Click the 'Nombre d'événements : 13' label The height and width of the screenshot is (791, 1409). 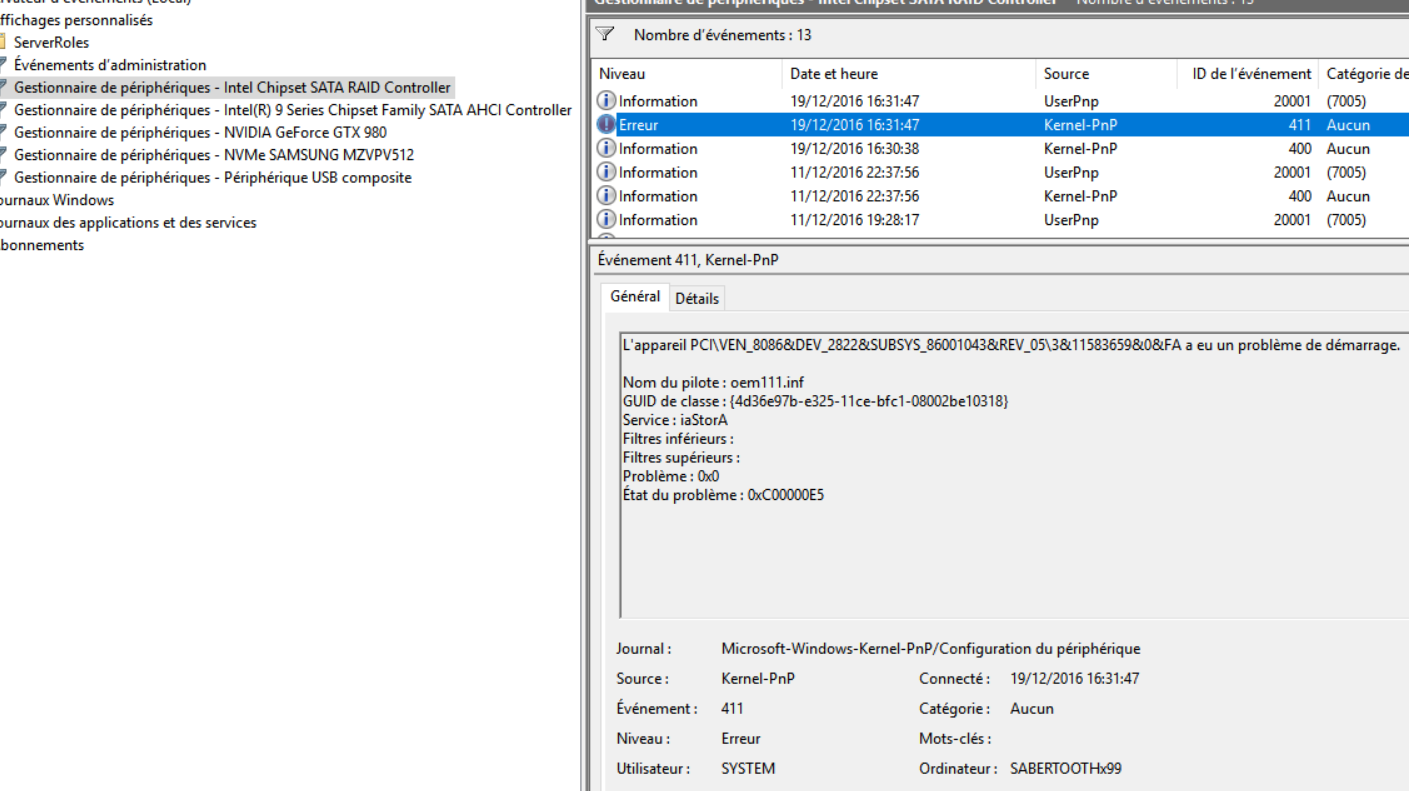coord(722,35)
